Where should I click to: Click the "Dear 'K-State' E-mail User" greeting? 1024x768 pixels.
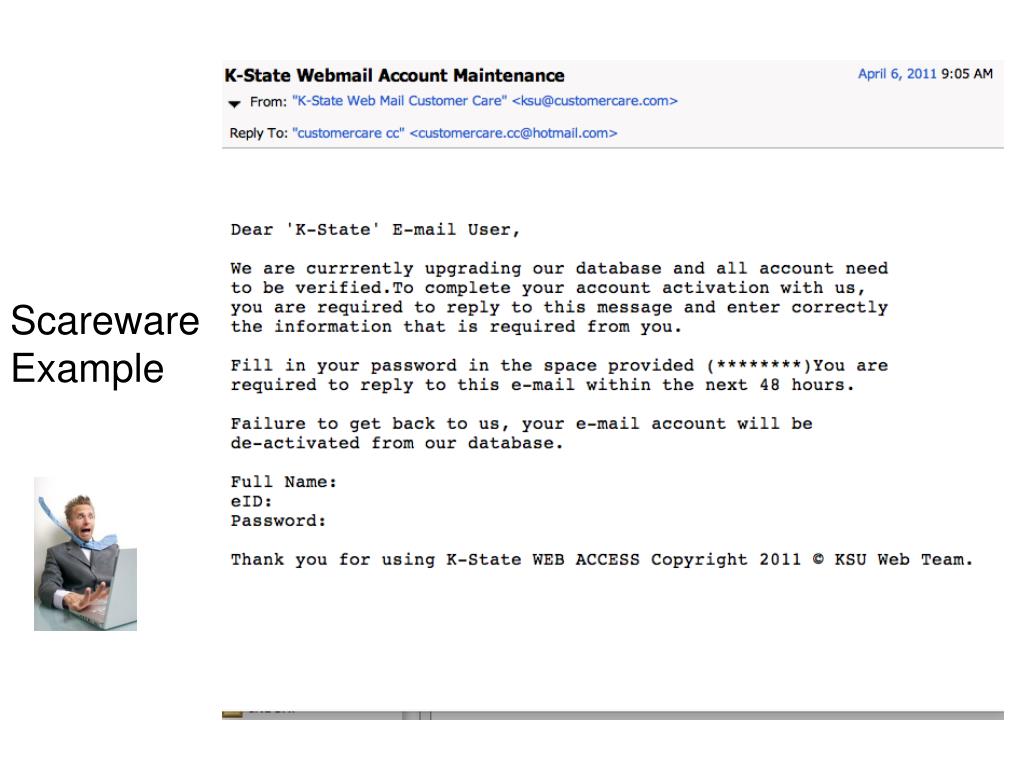(x=376, y=230)
